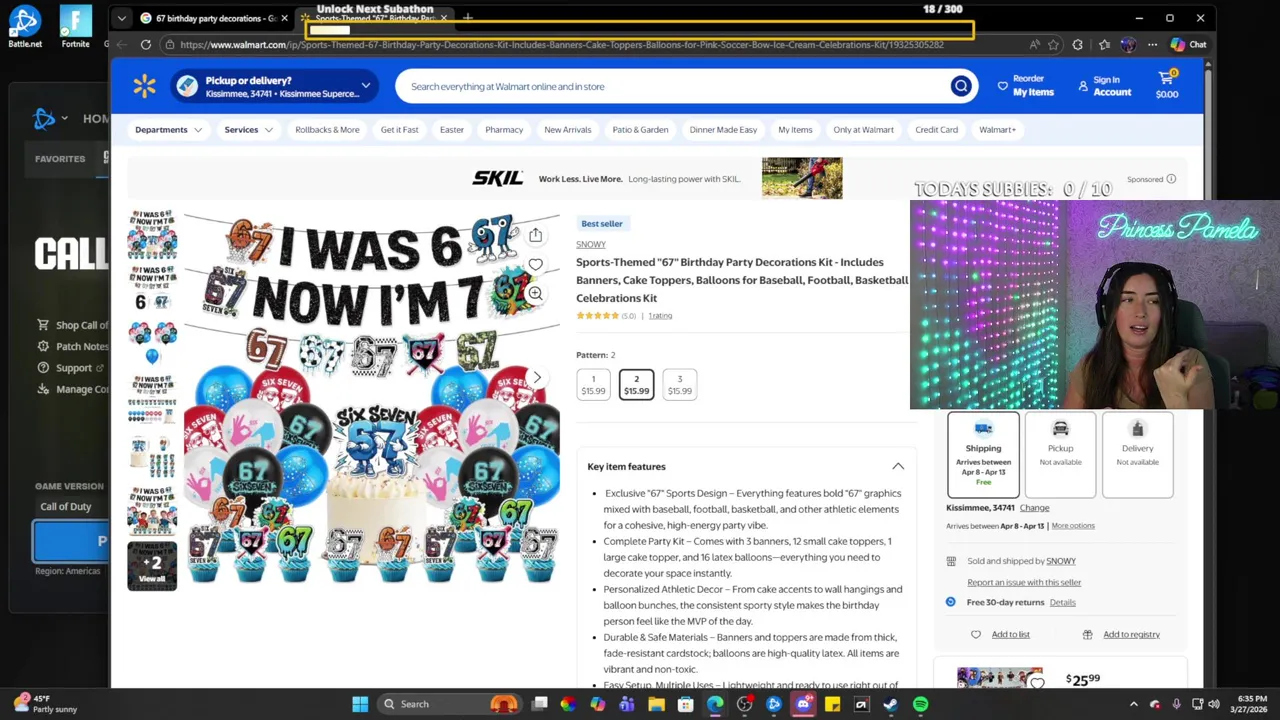Toggle read aloud icon in address bar
This screenshot has height=720, width=1280.
click(1034, 44)
